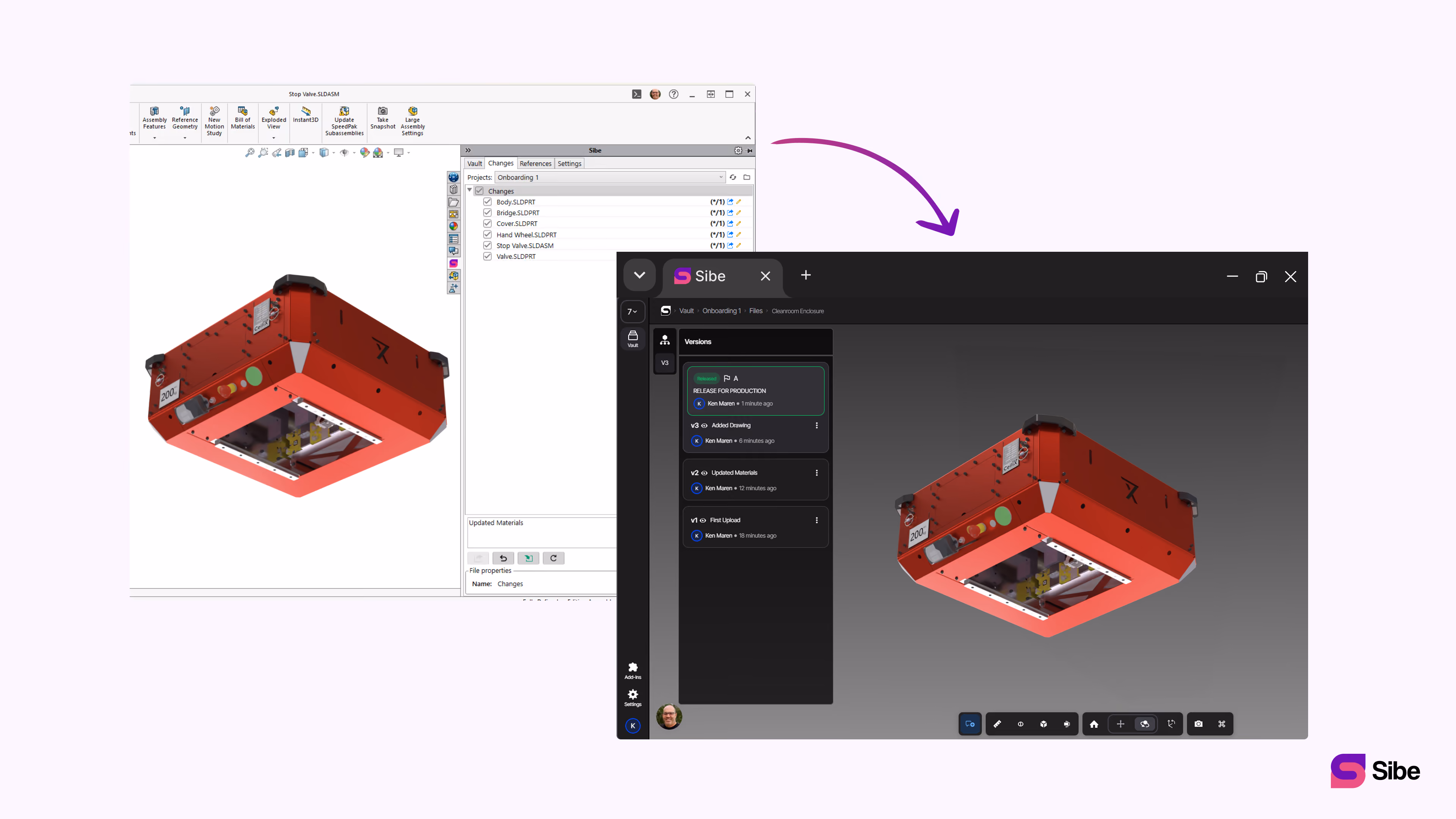1456x819 pixels.
Task: Toggle the Valve.SLDPRT checkbox
Action: 487,256
